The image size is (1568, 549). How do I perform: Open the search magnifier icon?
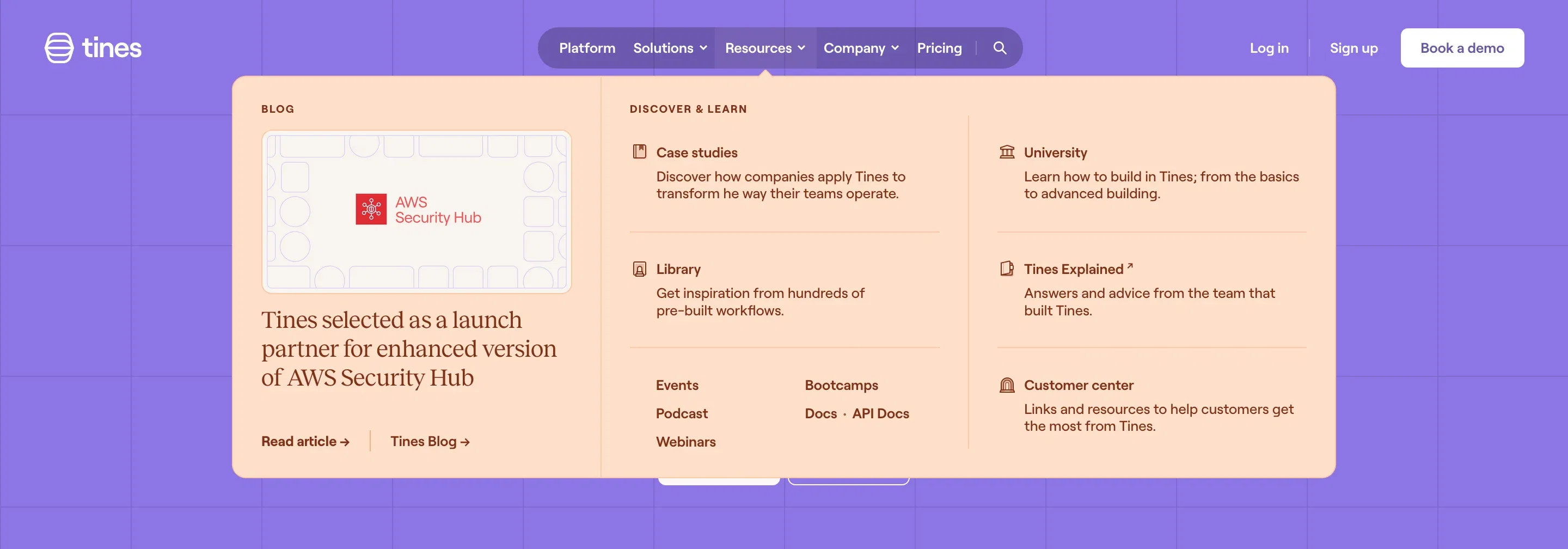pos(1000,48)
